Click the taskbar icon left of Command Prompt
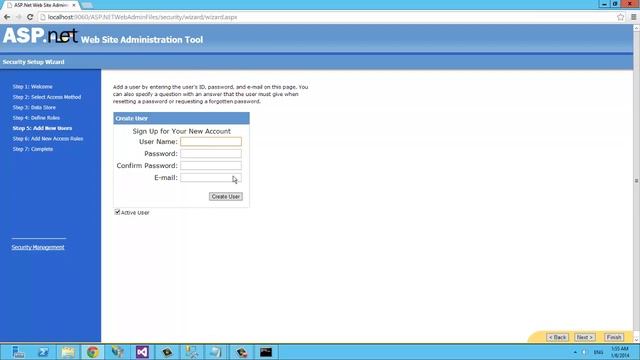The height and width of the screenshot is (360, 640). 241,352
